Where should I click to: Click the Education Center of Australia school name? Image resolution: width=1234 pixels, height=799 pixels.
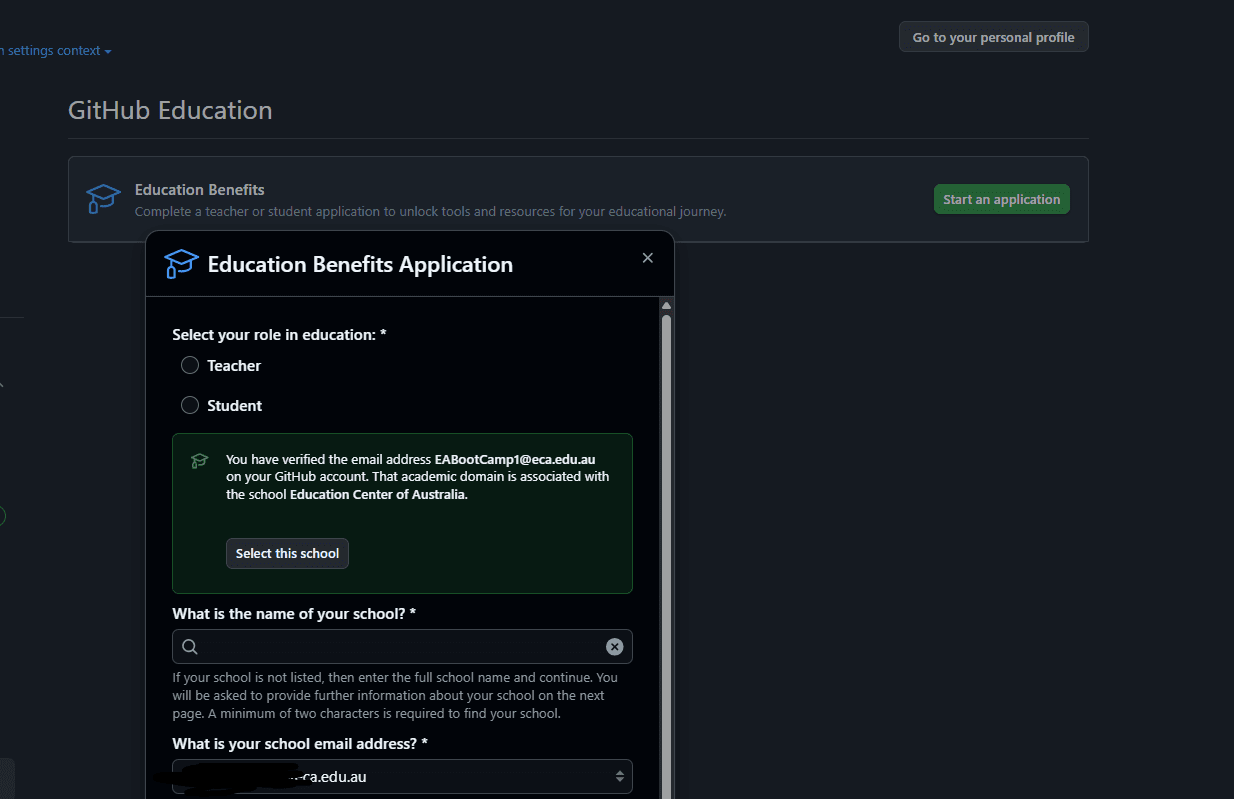(378, 495)
